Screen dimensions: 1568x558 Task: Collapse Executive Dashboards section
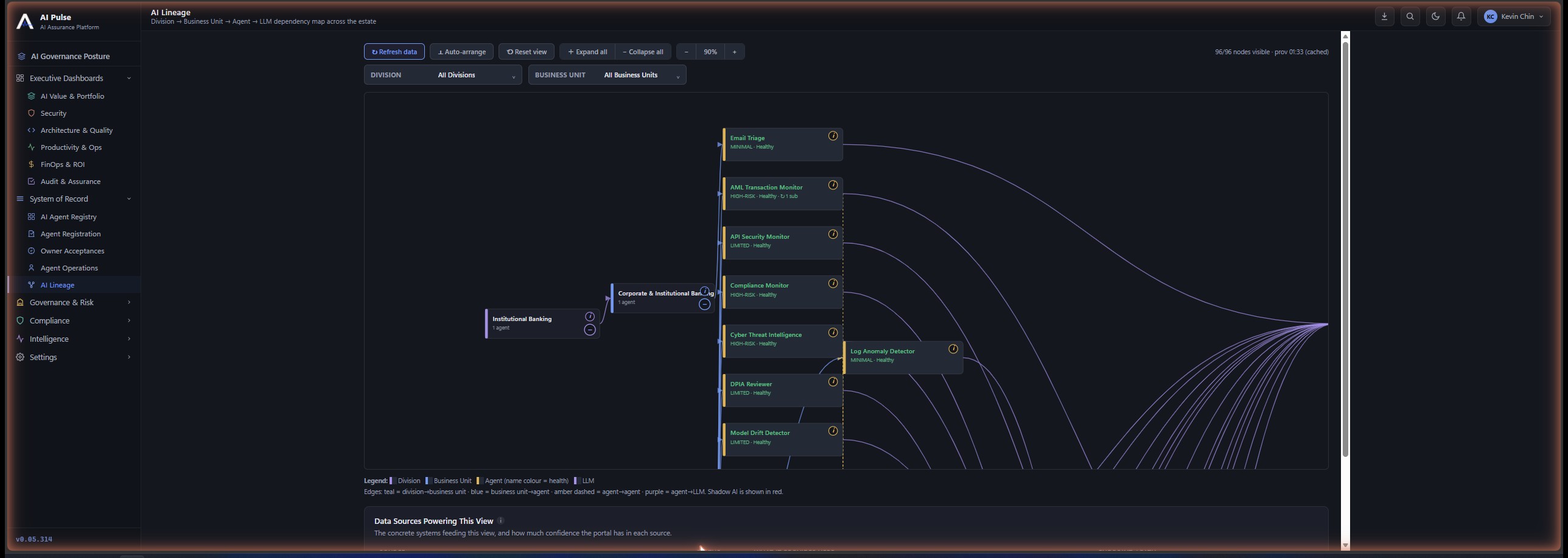pos(73,78)
